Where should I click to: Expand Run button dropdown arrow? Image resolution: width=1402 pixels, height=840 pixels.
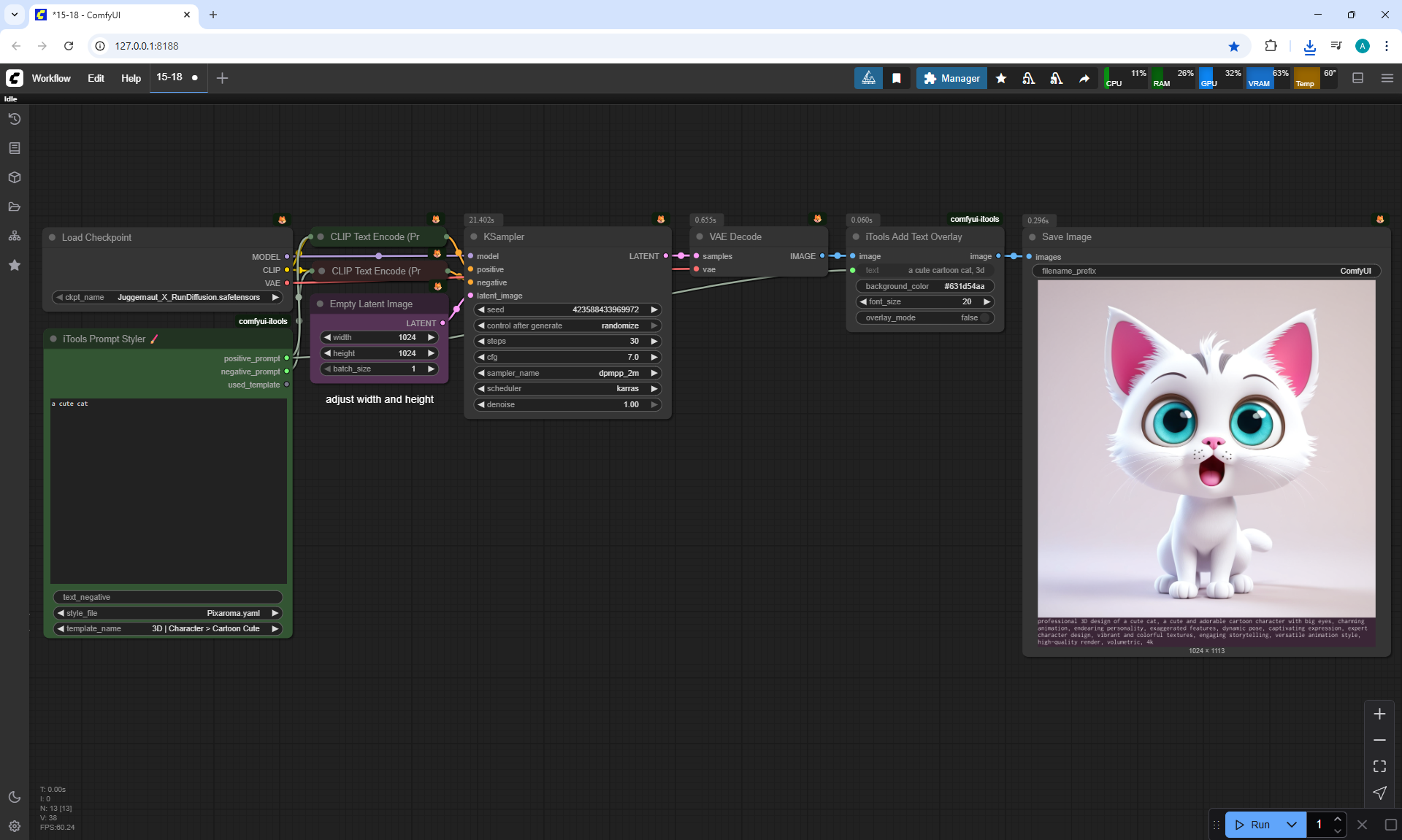1291,825
